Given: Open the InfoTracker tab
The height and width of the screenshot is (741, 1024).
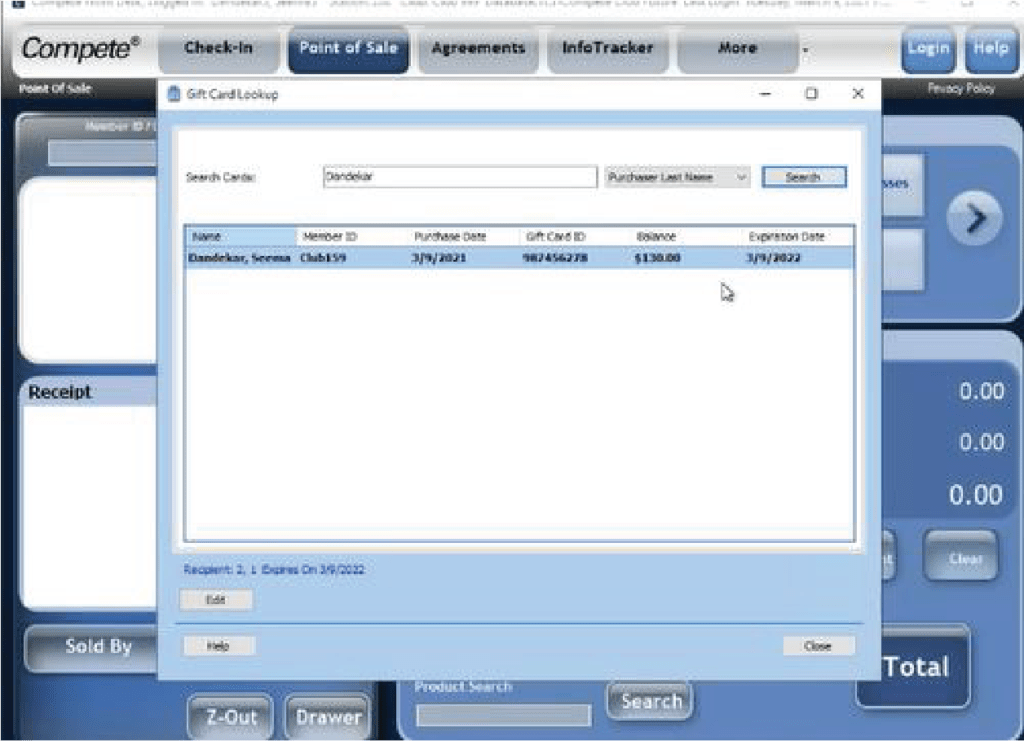Looking at the screenshot, I should coord(607,48).
